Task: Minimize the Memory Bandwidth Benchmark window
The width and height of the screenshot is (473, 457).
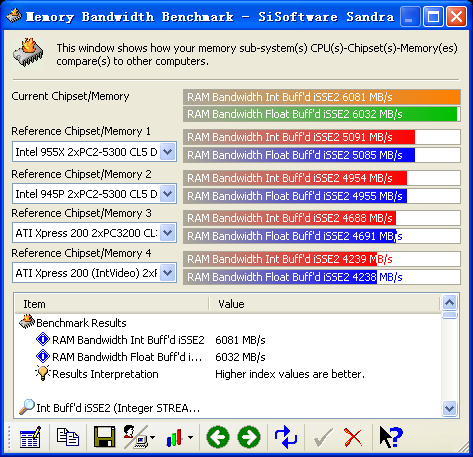Action: 409,16
